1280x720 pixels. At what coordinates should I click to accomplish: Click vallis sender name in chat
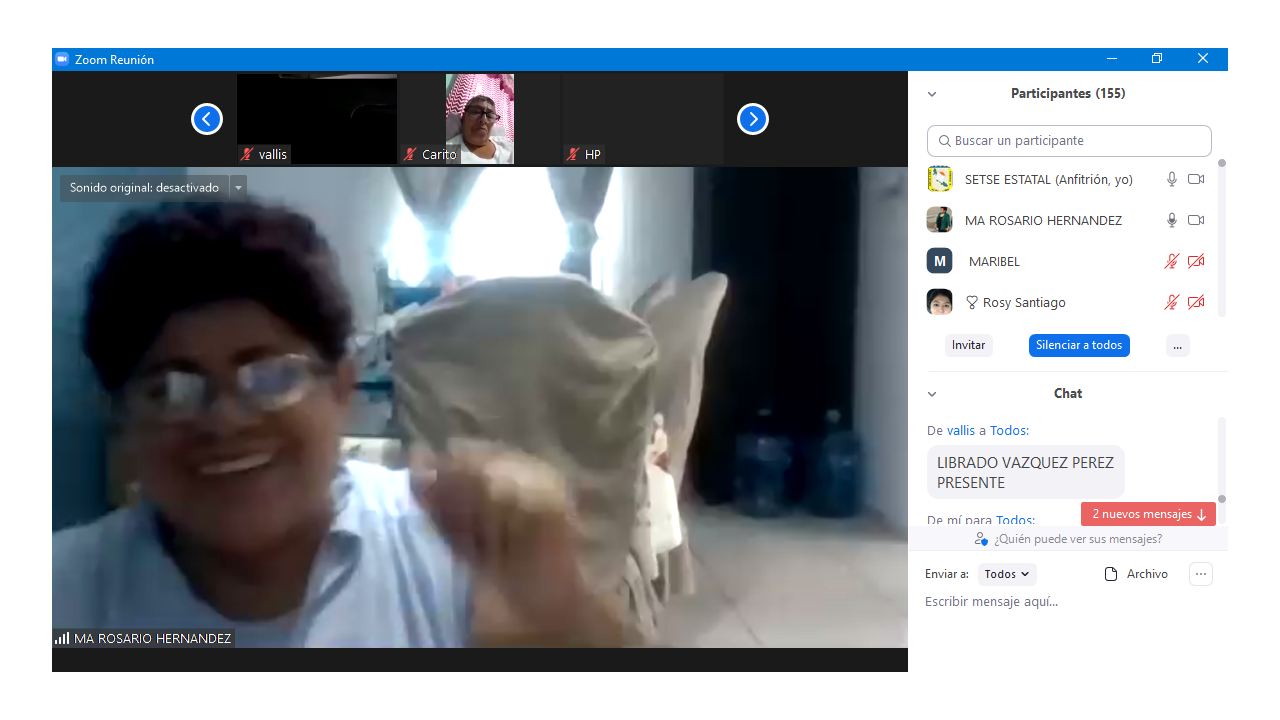(x=961, y=431)
